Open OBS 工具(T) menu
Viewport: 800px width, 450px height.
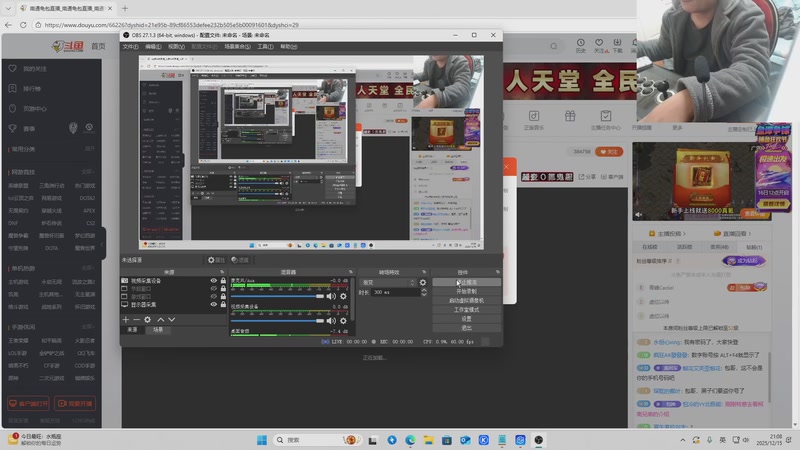tap(265, 46)
